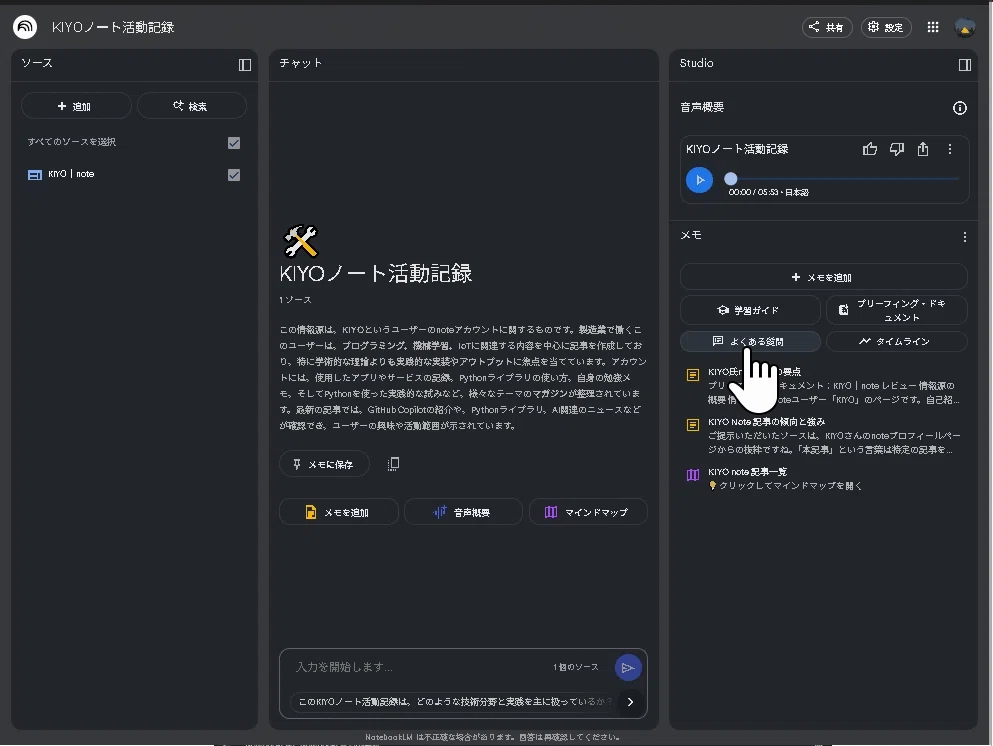
Task: Click the 音声概要 button in chat
Action: click(463, 512)
